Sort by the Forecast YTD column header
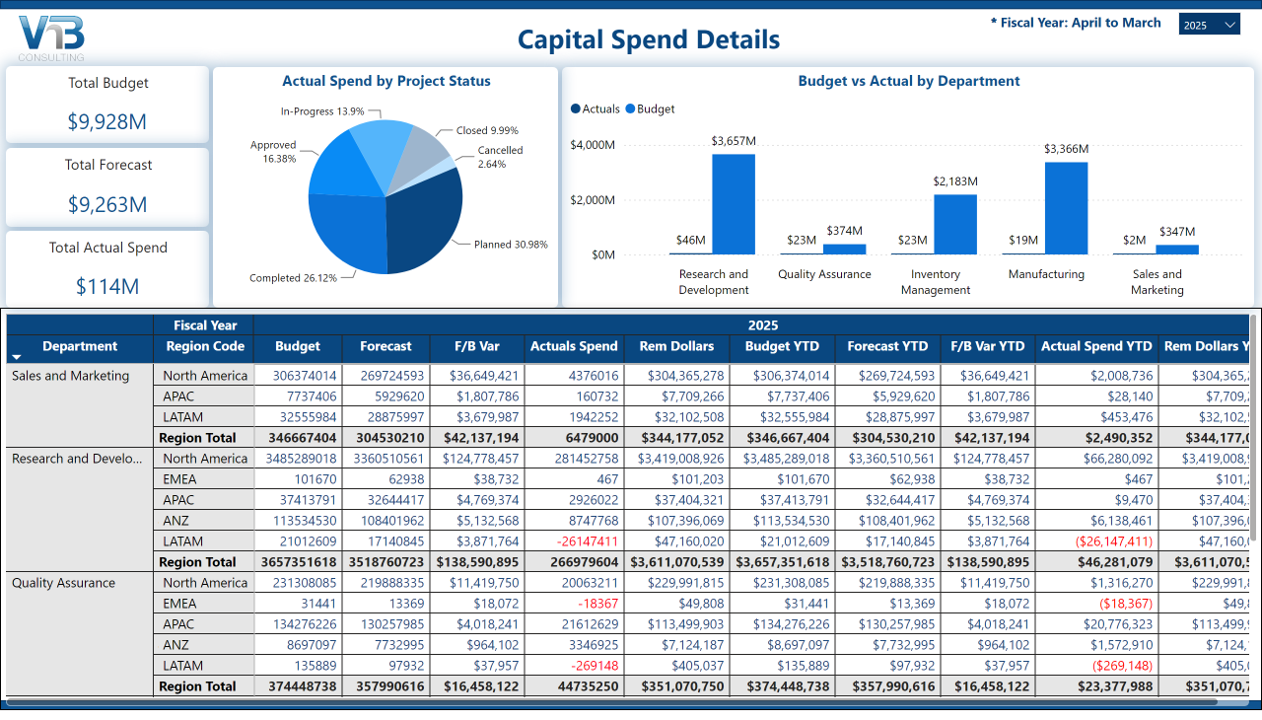1262x720 pixels. pos(887,347)
